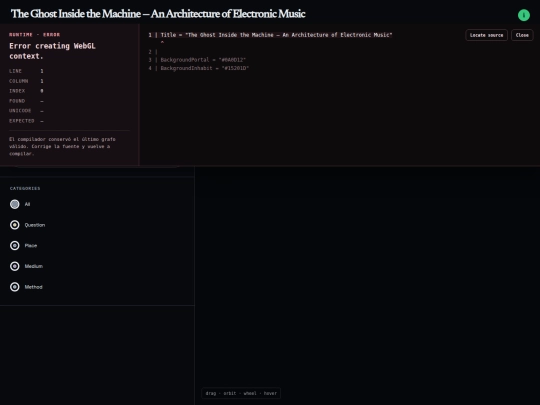Click the CATEGORIES heading
Viewport: 540px width, 405px height.
pos(25,188)
